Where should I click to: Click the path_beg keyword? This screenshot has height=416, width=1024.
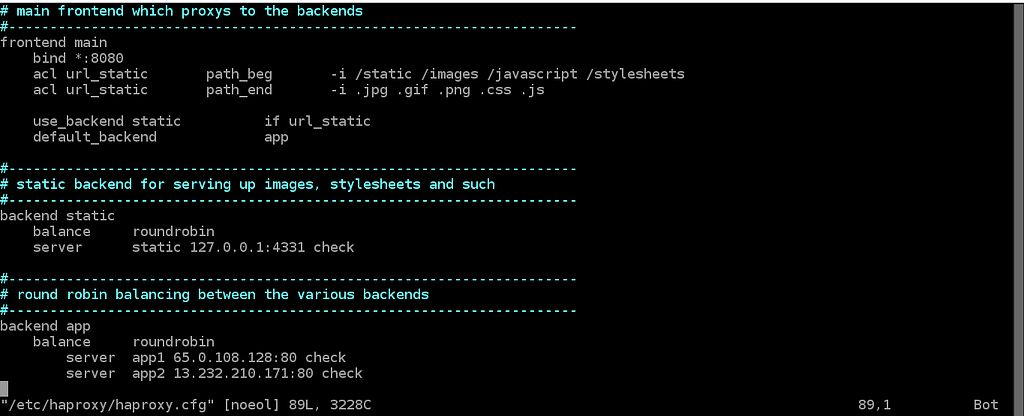[239, 74]
